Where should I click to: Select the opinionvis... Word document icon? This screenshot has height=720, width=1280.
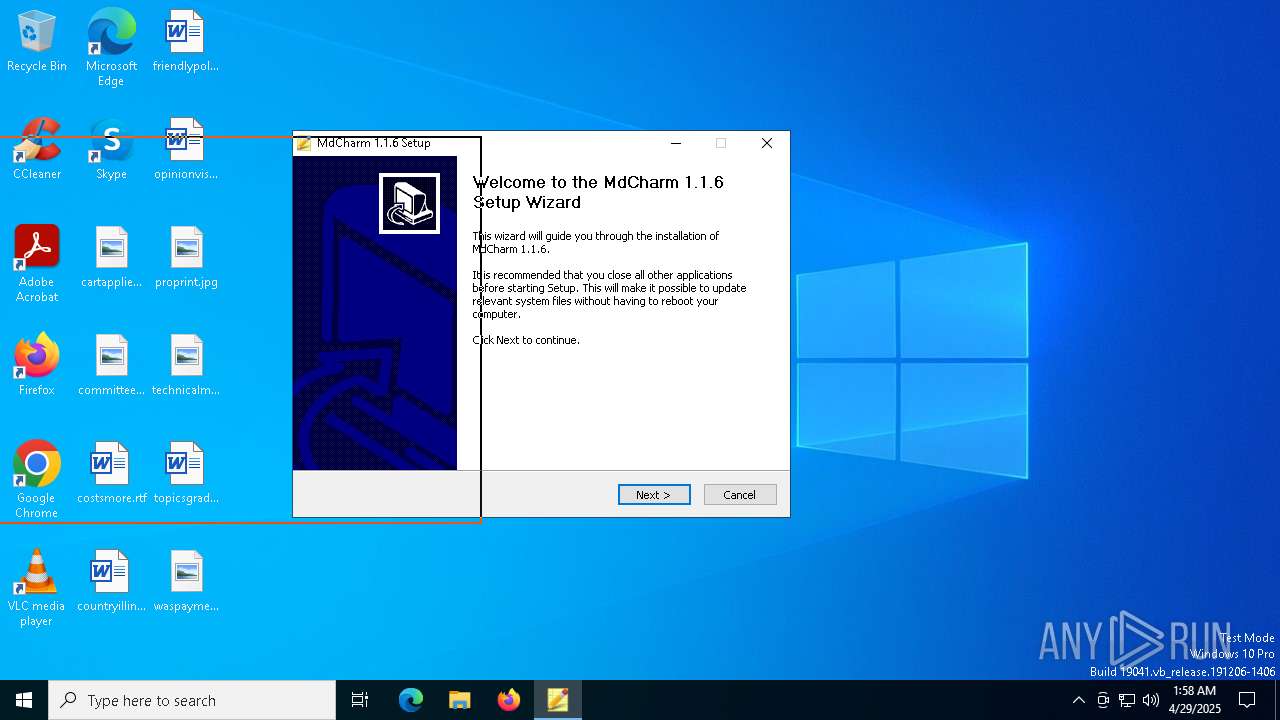186,150
